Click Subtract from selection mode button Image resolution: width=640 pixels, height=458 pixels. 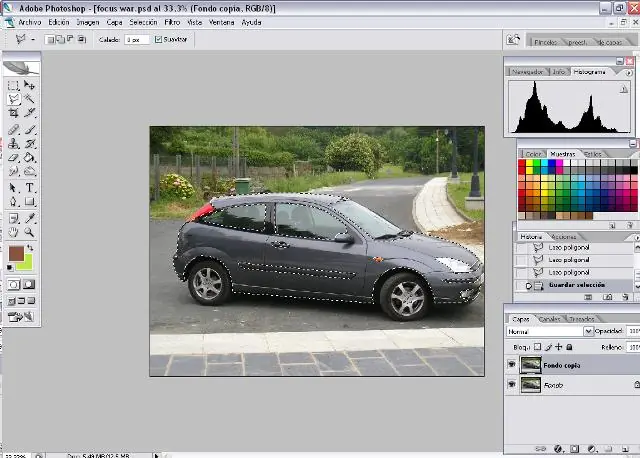[71, 40]
